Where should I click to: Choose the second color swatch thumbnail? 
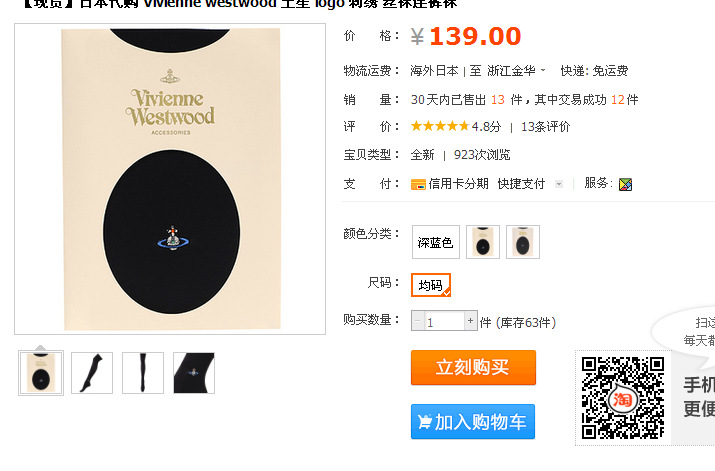483,242
